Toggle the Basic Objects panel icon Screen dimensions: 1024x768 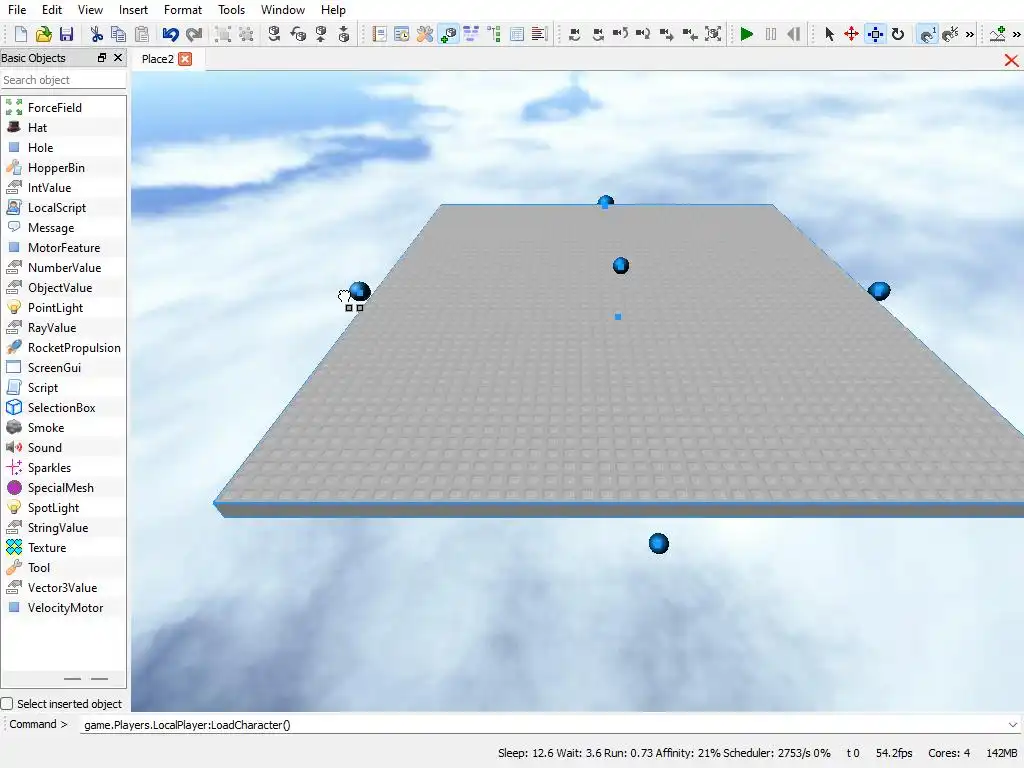pyautogui.click(x=449, y=34)
